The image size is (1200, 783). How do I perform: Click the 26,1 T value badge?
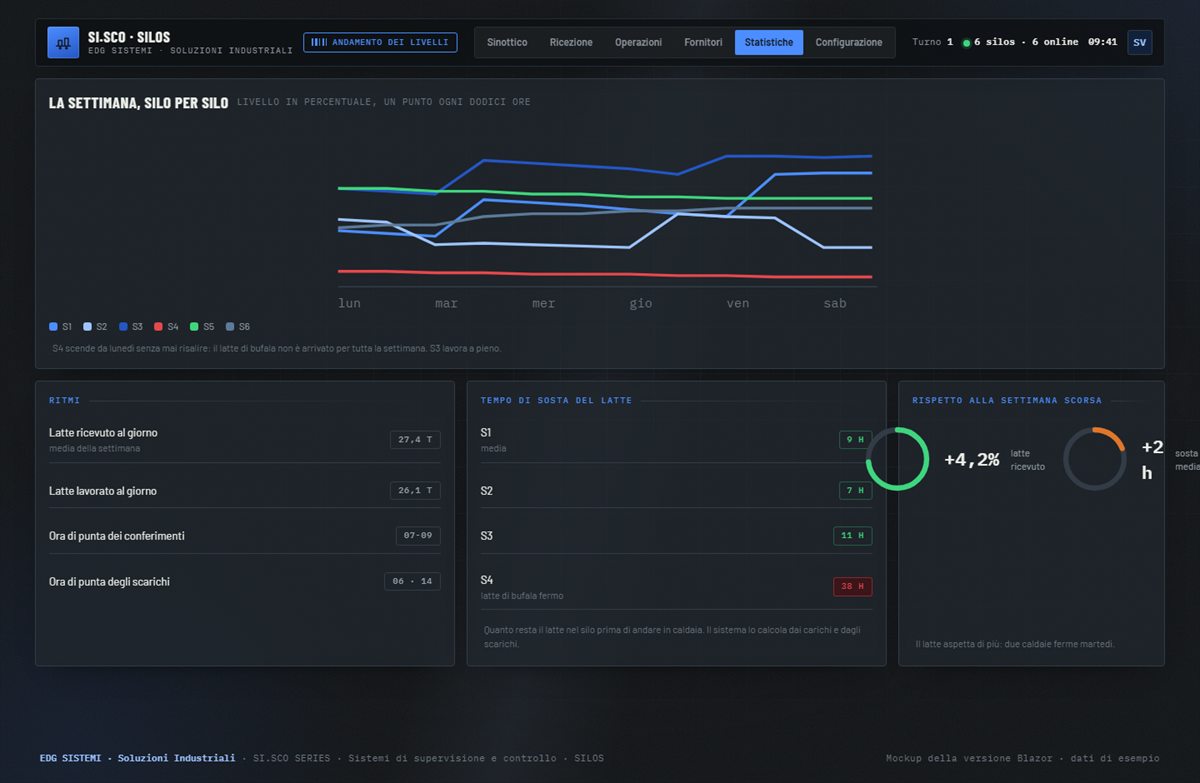(415, 491)
